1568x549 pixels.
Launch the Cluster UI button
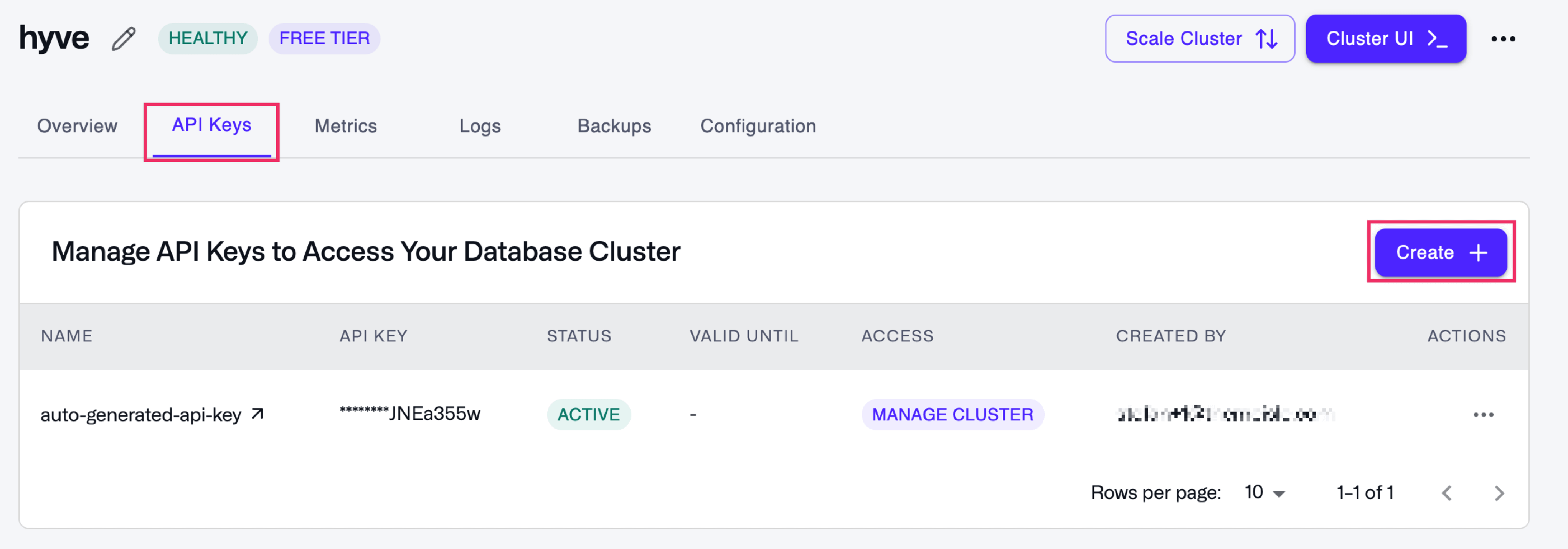(x=1386, y=39)
